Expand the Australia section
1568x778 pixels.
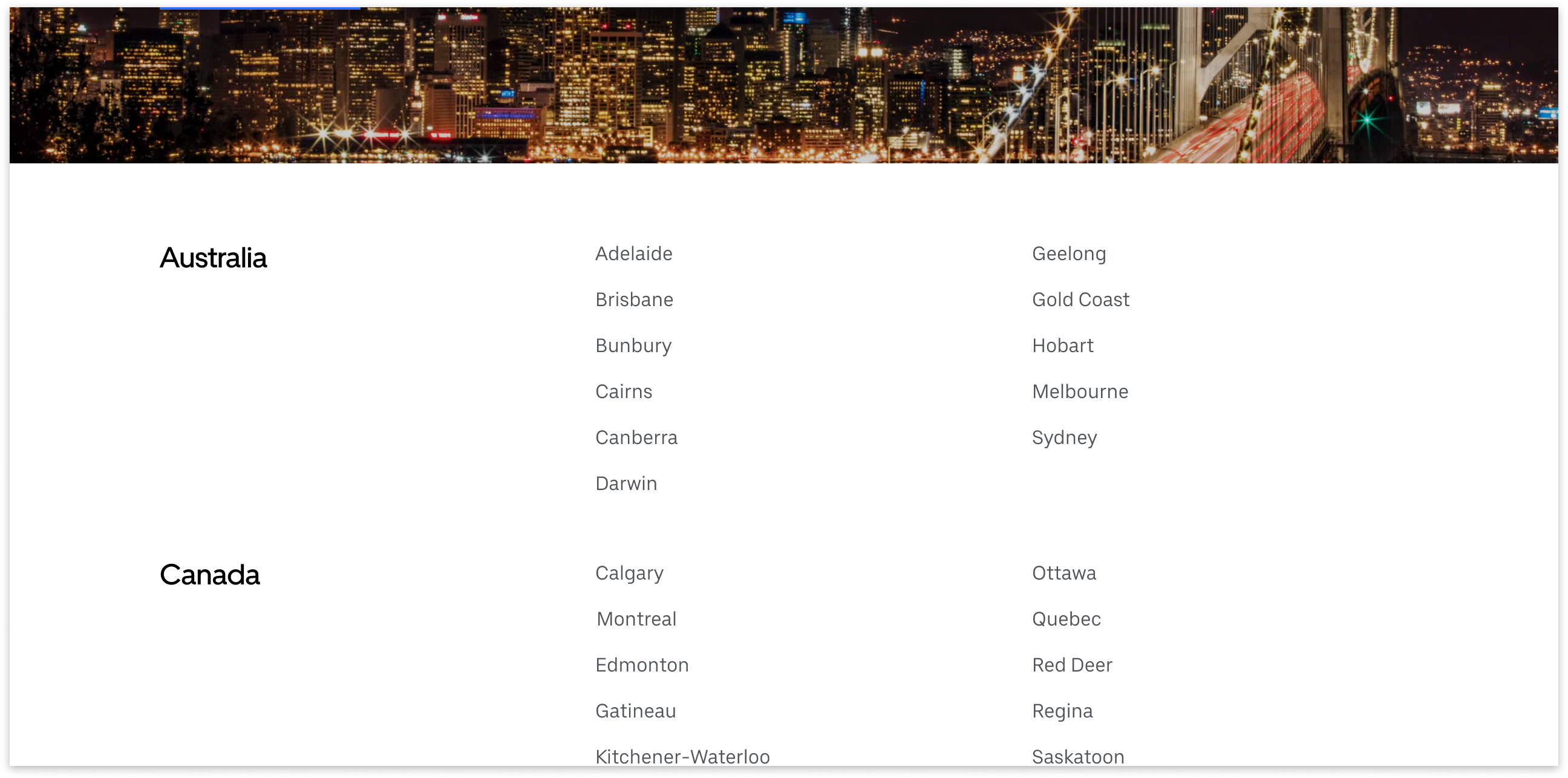[x=213, y=258]
